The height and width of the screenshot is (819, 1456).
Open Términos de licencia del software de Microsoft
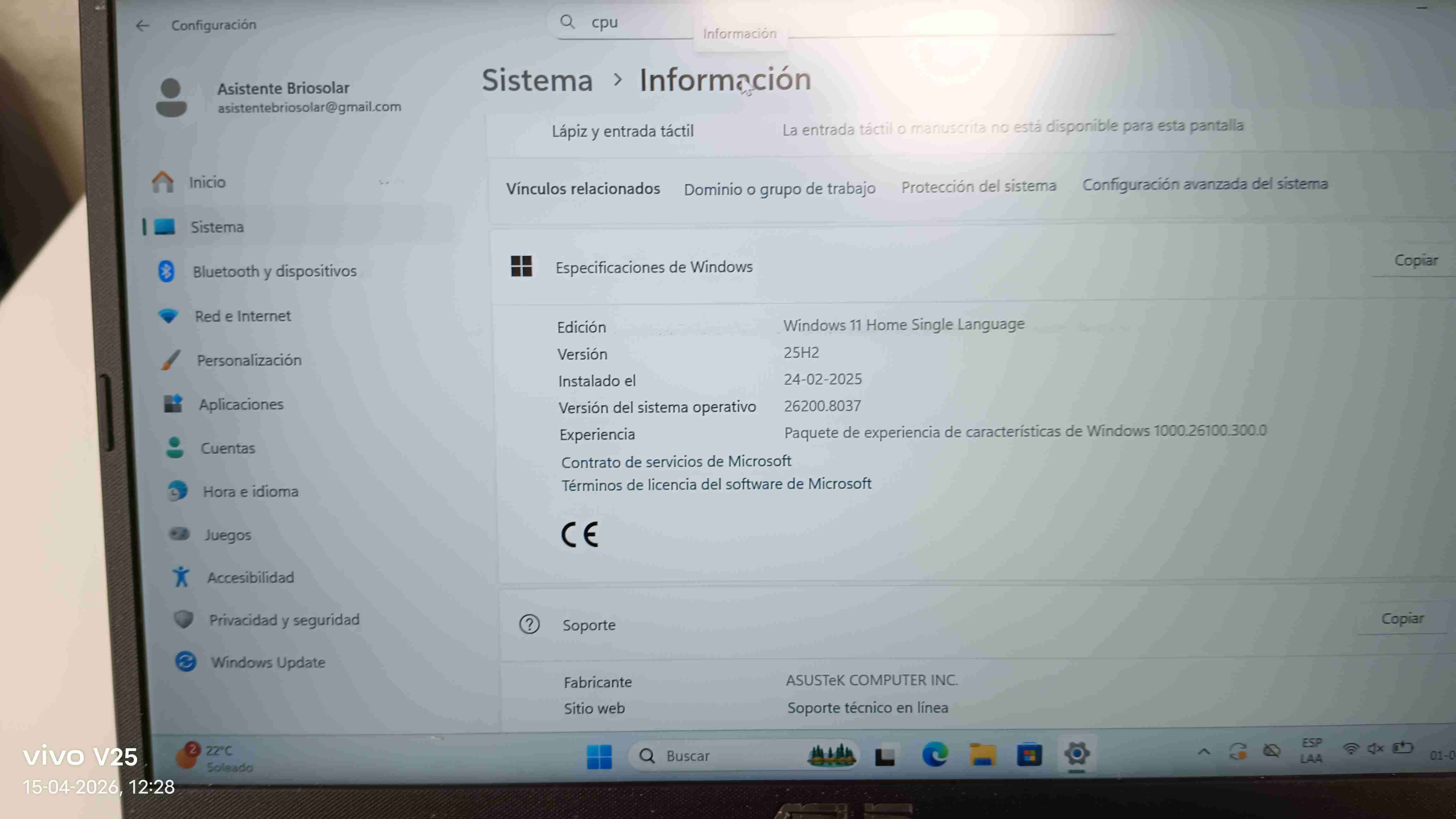pos(717,484)
